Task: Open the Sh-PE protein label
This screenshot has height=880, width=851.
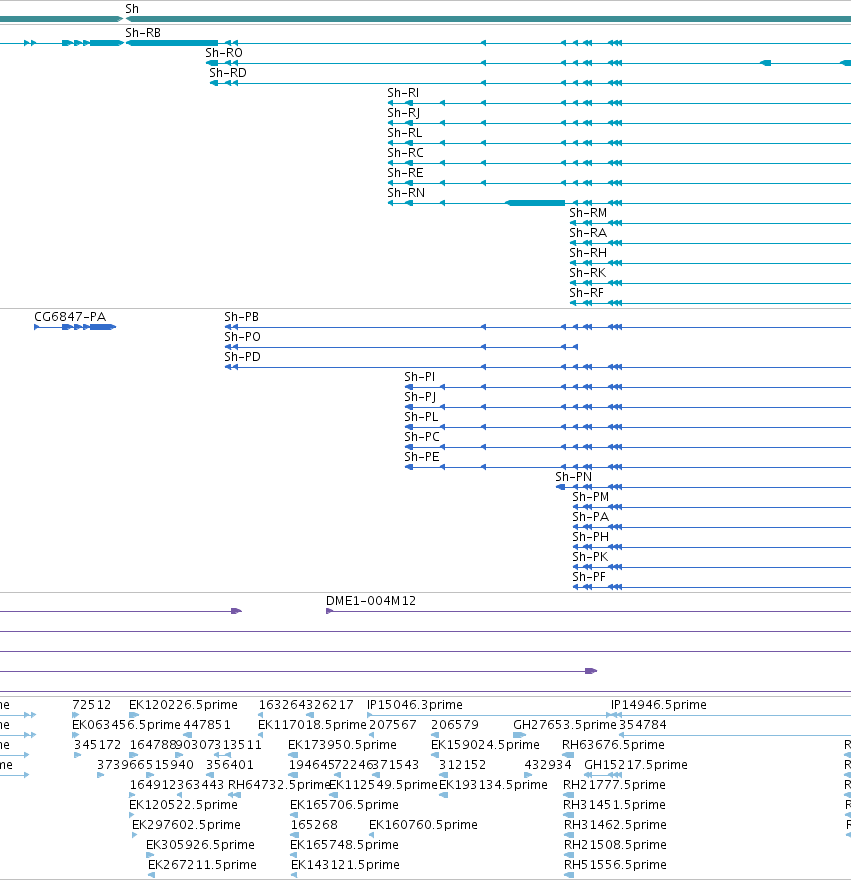Action: [422, 457]
